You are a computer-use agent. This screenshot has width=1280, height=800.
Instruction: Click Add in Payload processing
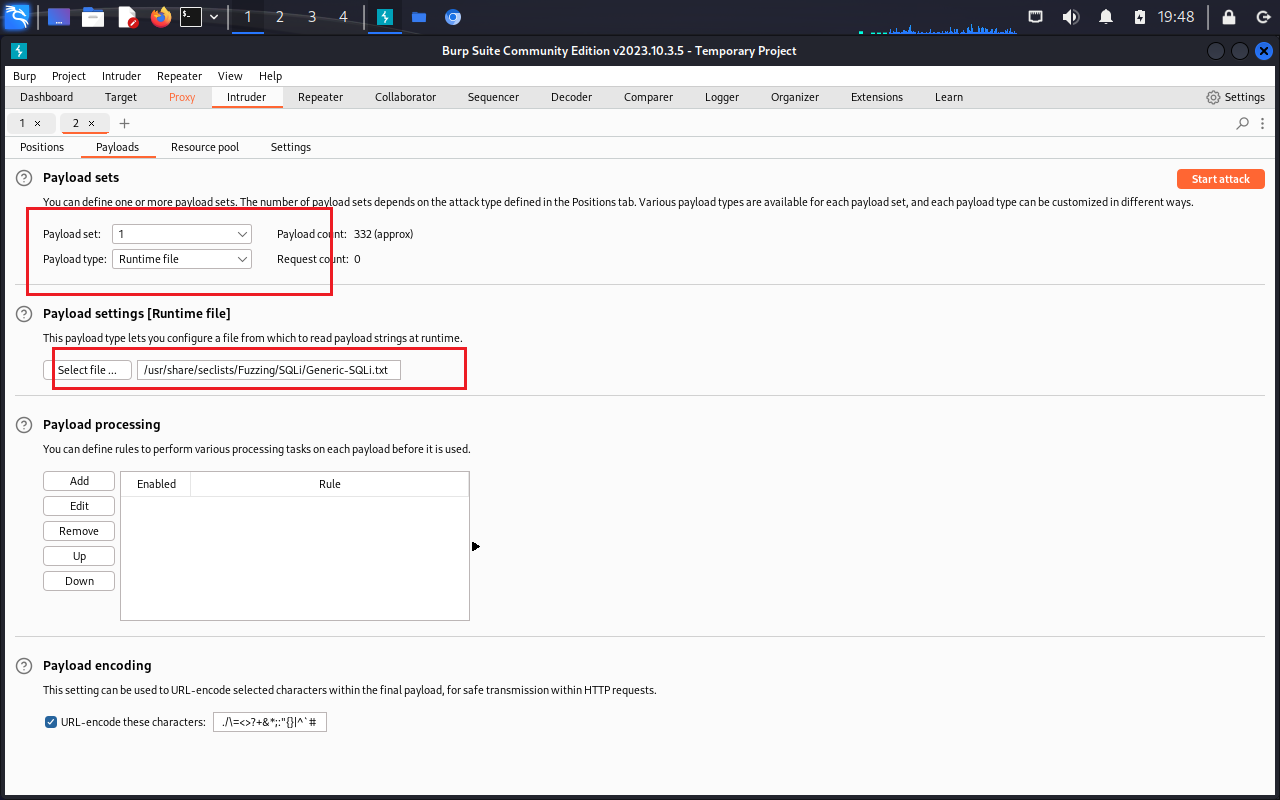(79, 481)
